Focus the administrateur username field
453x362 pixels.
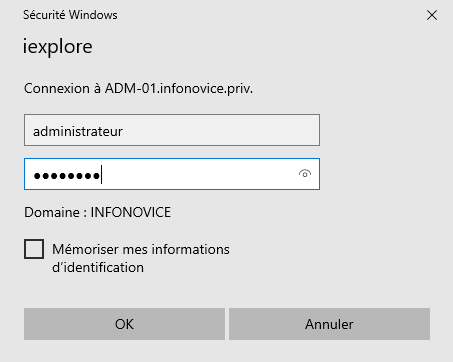tap(172, 130)
